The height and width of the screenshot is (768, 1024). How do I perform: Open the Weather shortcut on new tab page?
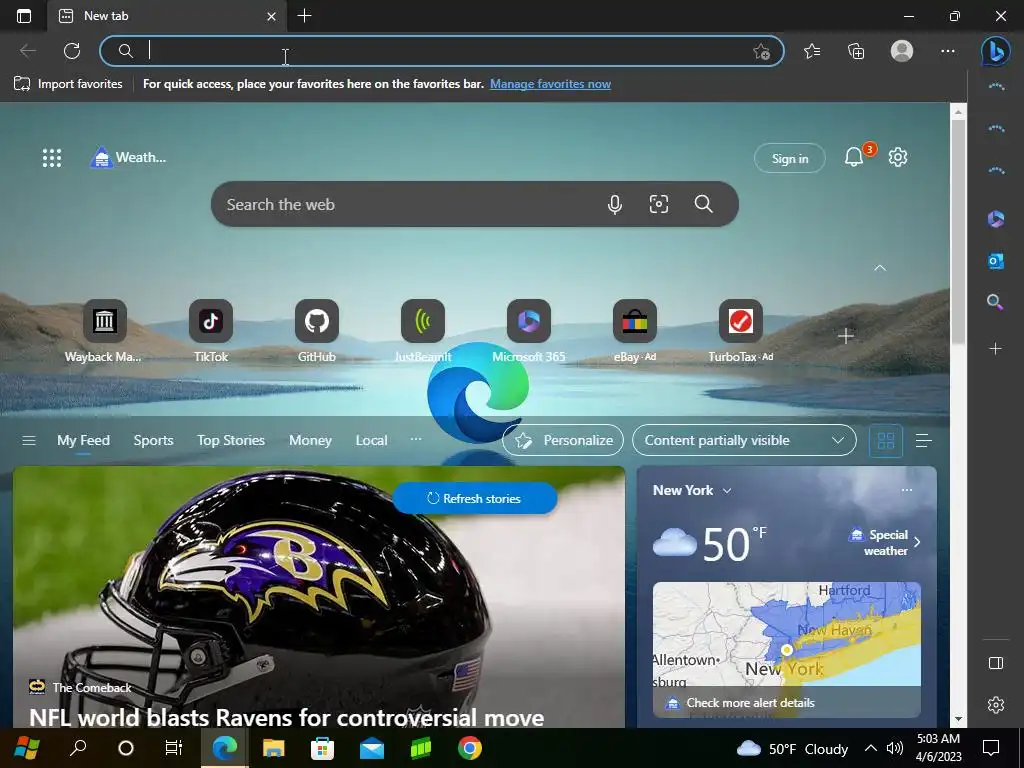click(x=128, y=157)
